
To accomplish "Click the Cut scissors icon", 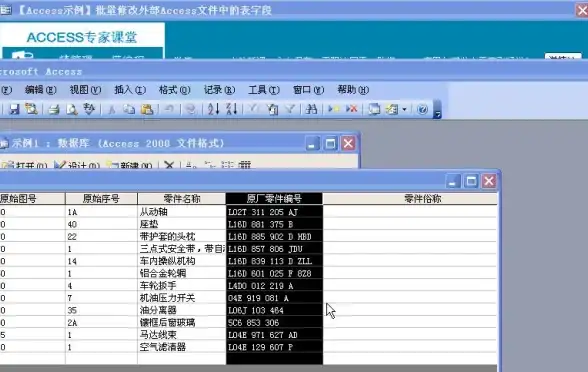I will 111,109.
